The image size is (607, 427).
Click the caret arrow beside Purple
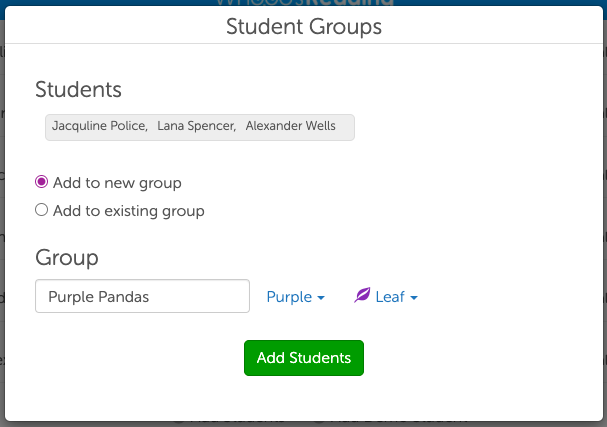tap(321, 298)
